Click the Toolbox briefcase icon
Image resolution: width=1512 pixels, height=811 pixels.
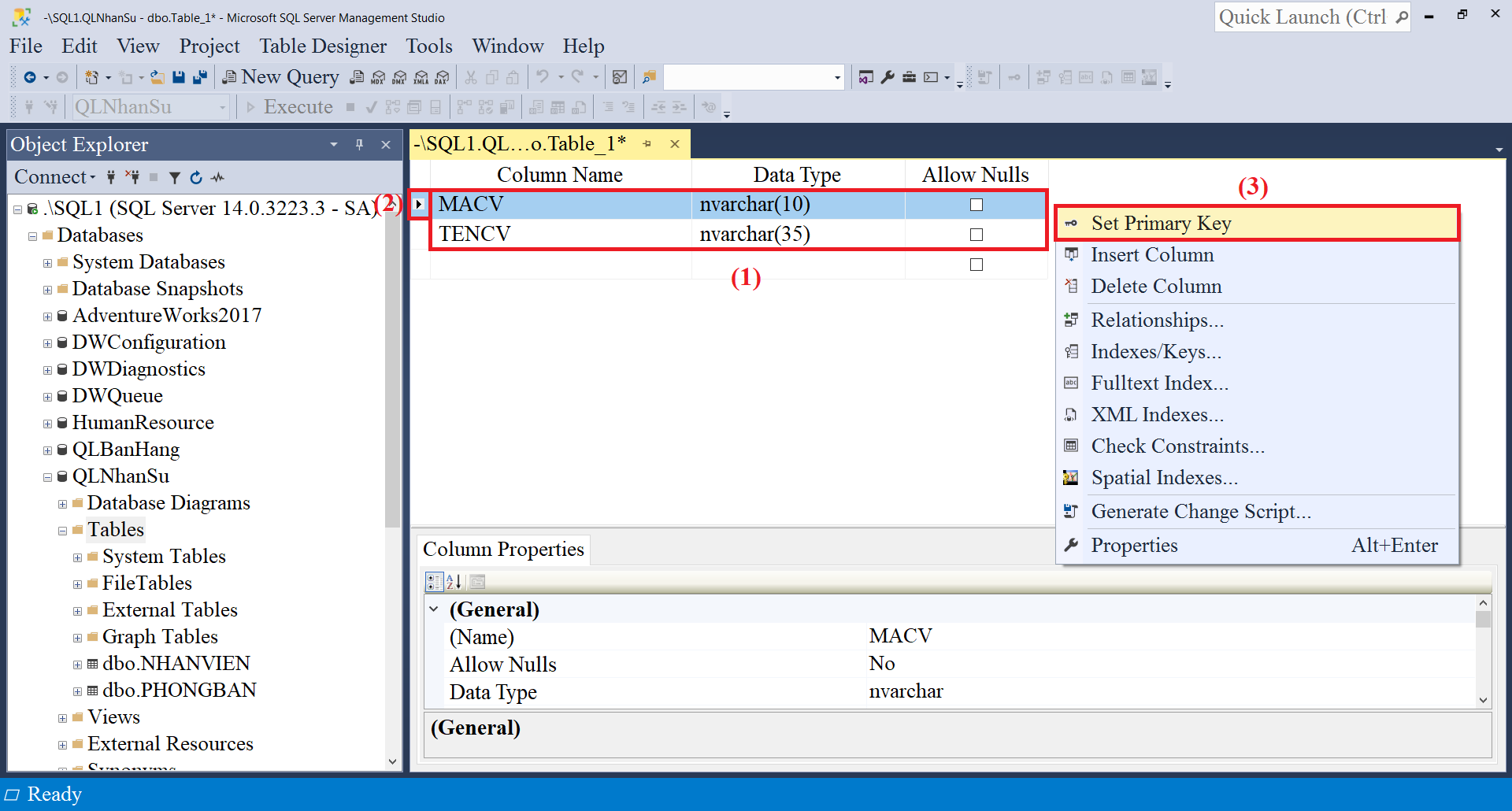point(909,77)
